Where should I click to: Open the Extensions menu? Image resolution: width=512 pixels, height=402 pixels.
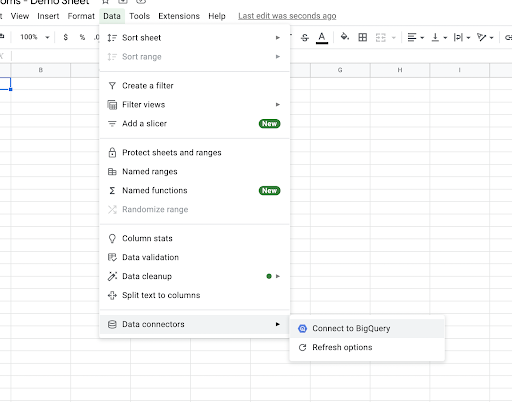179,16
